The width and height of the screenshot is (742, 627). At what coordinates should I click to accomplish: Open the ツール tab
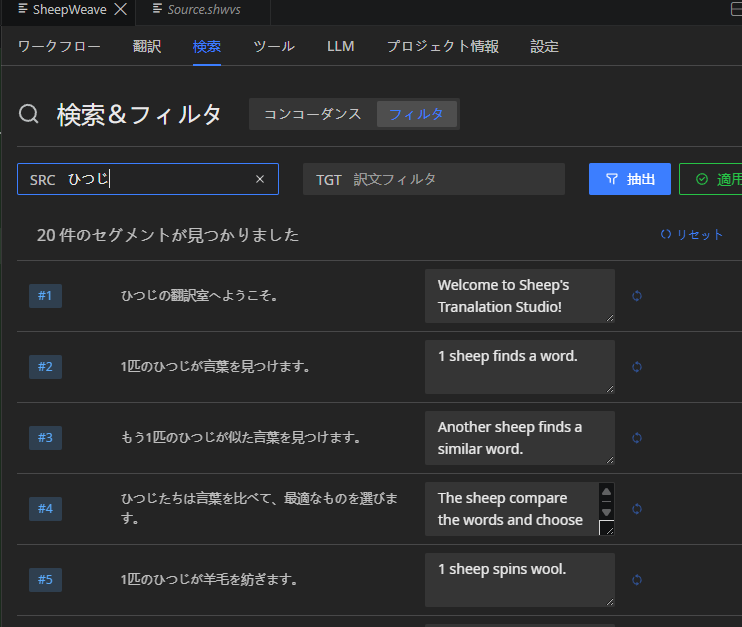(274, 46)
